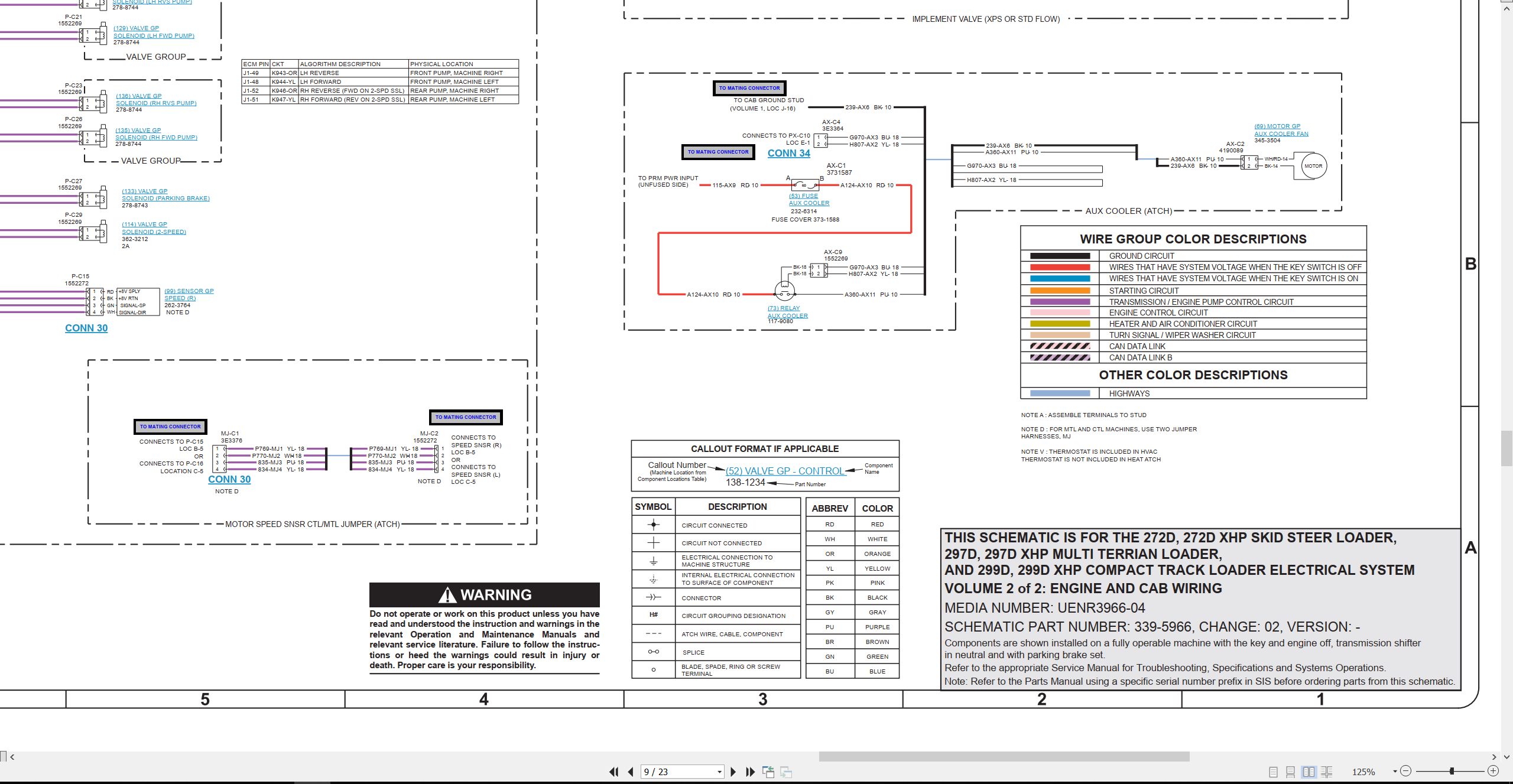This screenshot has height=784, width=1513.
Task: Open the SOLENOID (2-SPEED) link
Action: pos(154,232)
